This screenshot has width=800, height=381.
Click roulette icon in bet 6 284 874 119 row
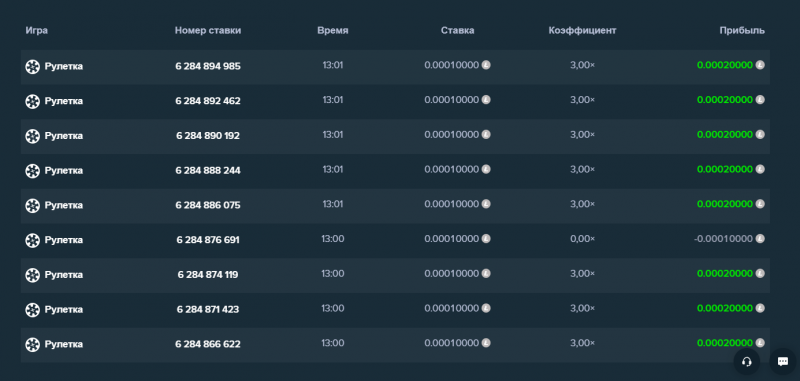point(33,275)
